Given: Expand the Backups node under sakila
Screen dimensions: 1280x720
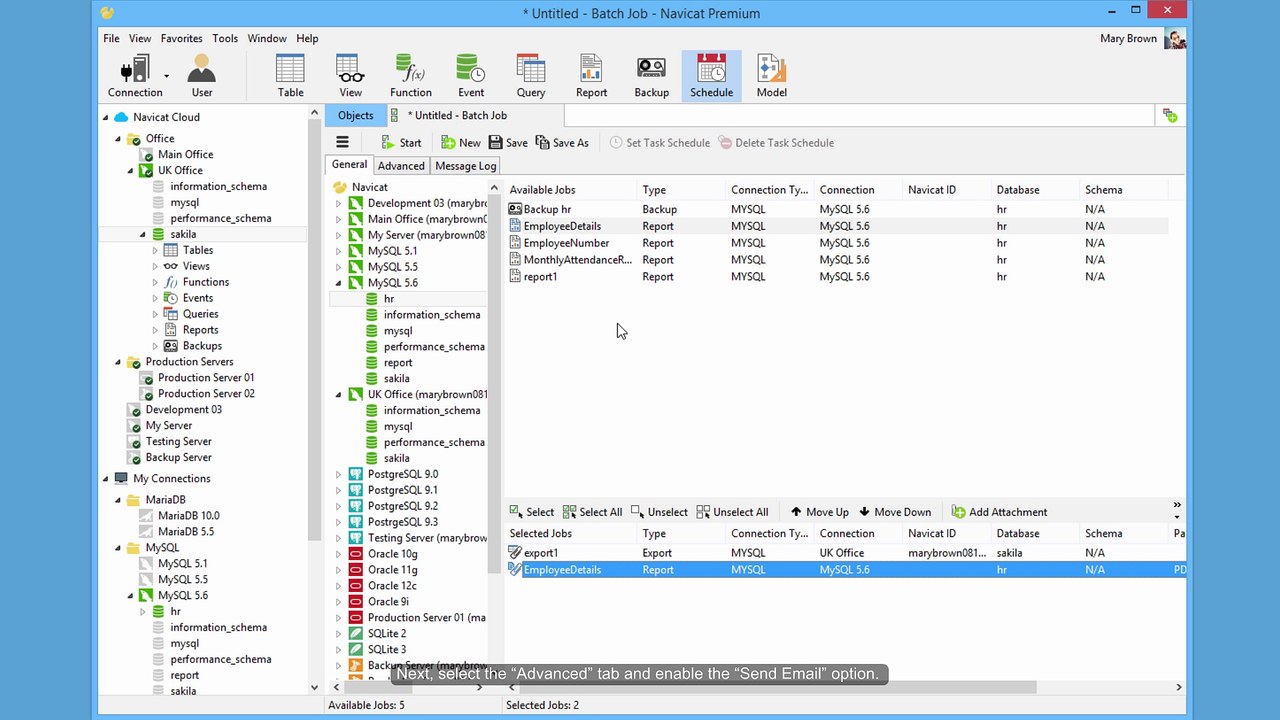Looking at the screenshot, I should click(155, 346).
